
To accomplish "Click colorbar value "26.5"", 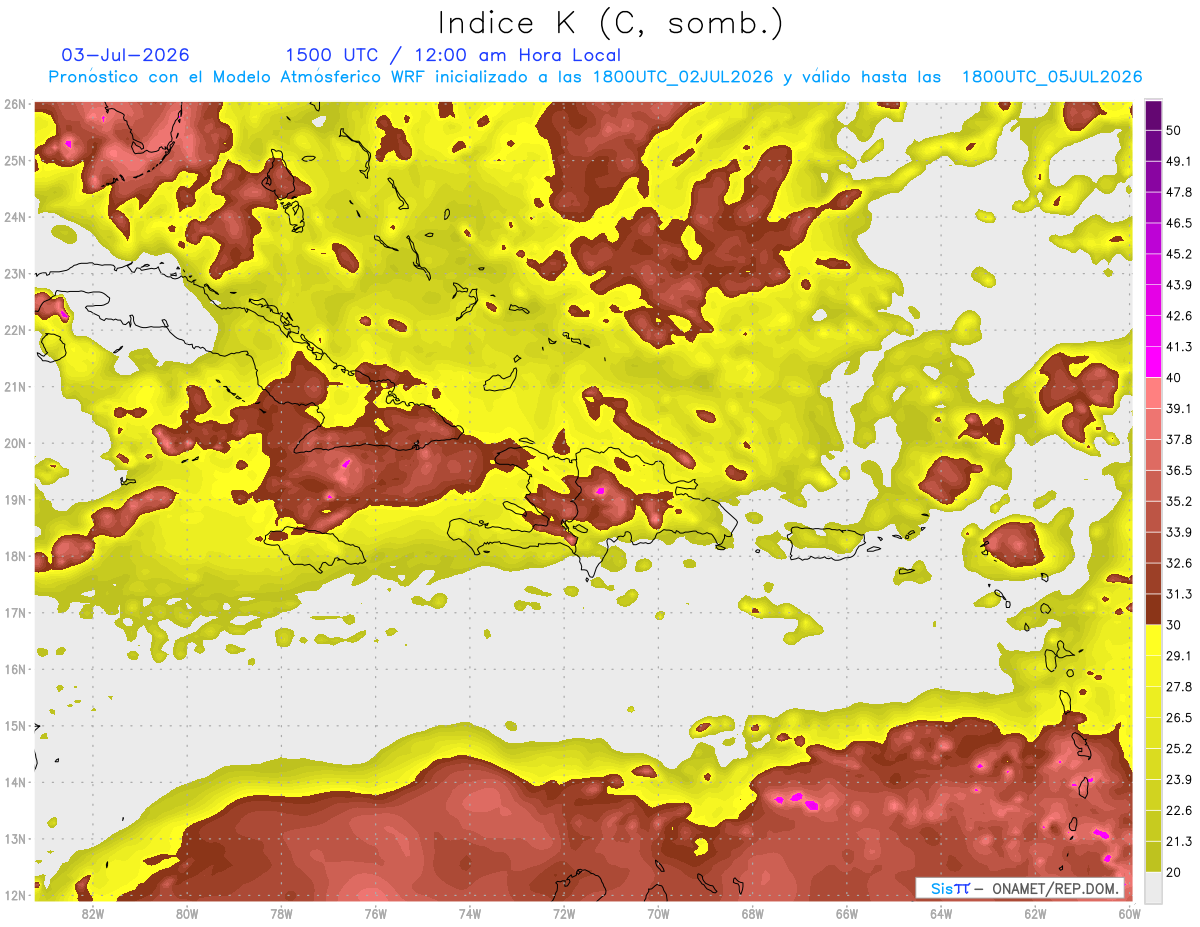I will click(1178, 718).
